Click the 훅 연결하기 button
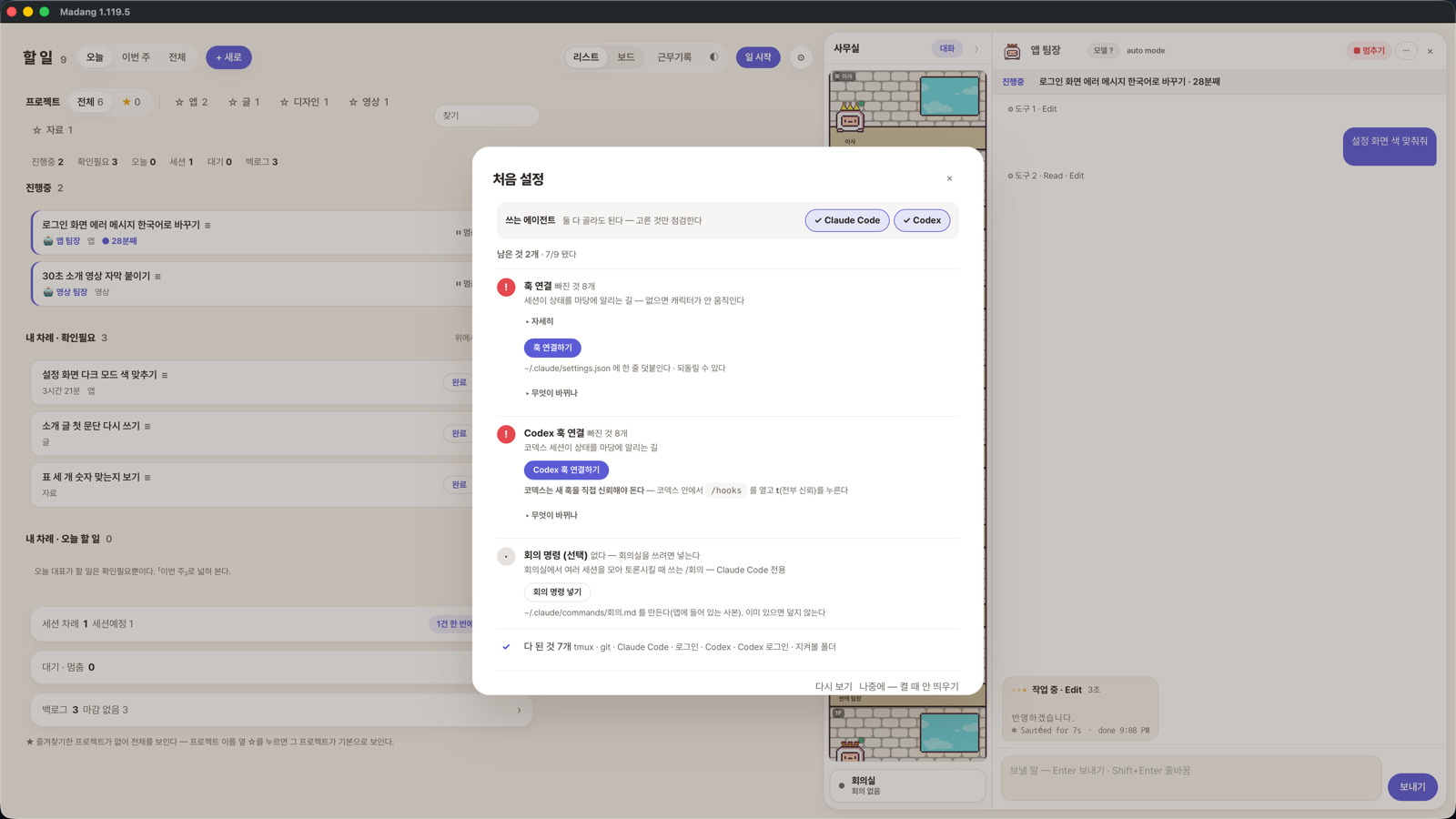Image resolution: width=1456 pixels, height=819 pixels. click(552, 348)
